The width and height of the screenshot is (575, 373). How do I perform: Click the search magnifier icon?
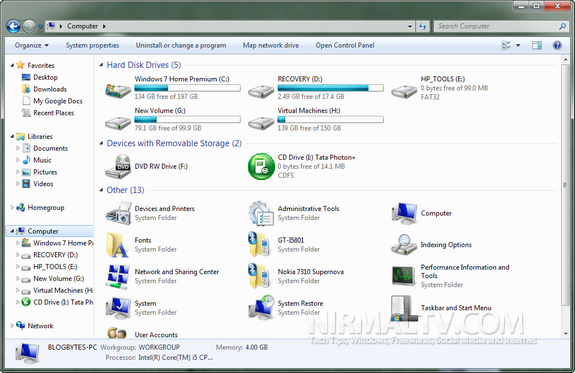point(562,26)
